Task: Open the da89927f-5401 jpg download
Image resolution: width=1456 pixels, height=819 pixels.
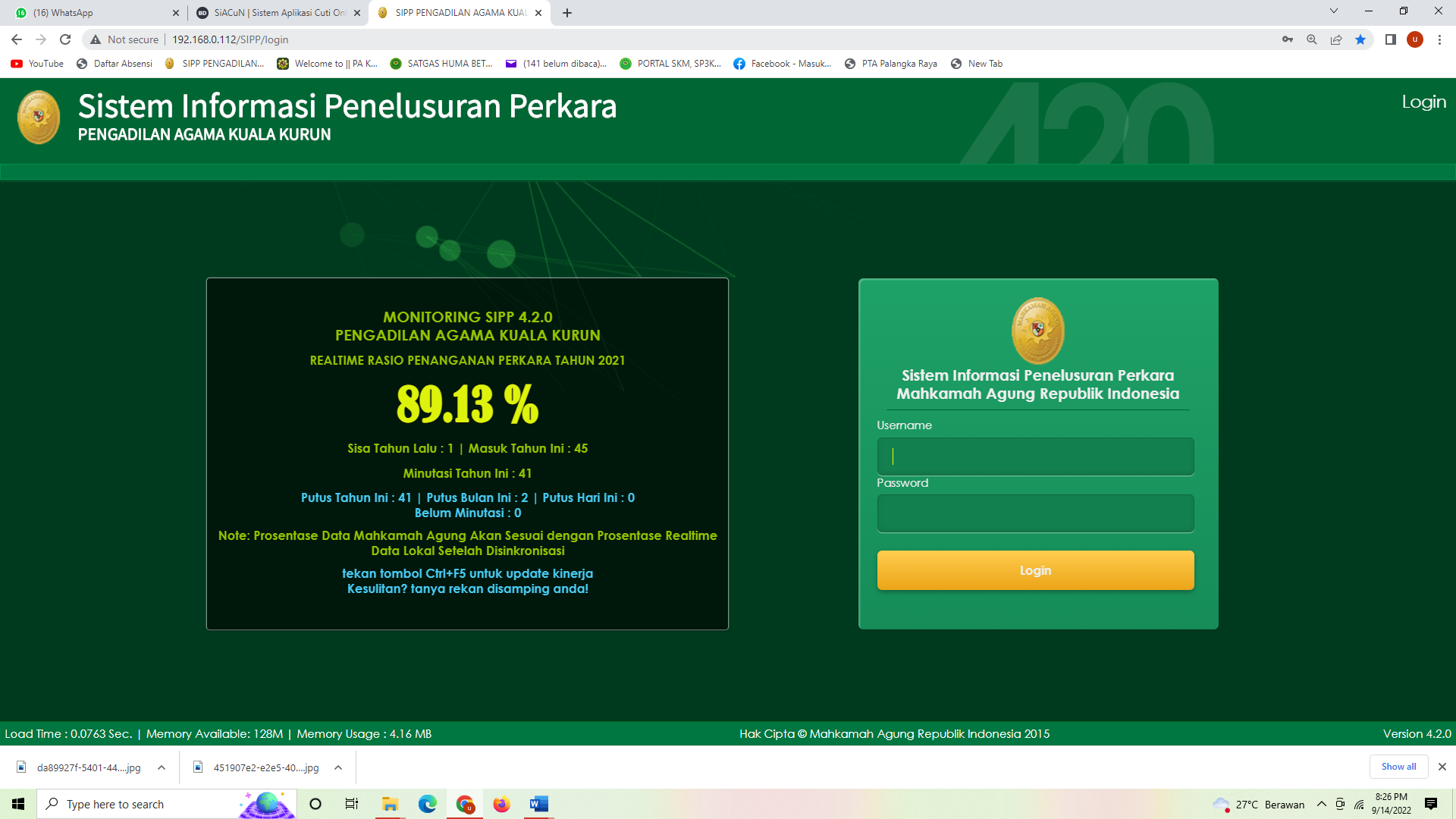Action: pos(79,767)
